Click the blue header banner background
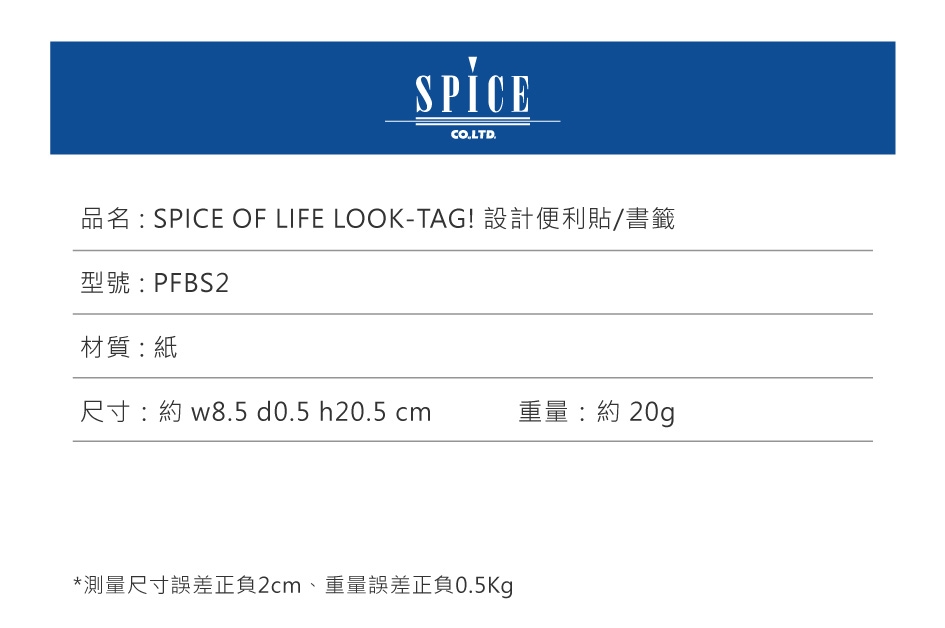This screenshot has height=628, width=945. [x=200, y=97]
